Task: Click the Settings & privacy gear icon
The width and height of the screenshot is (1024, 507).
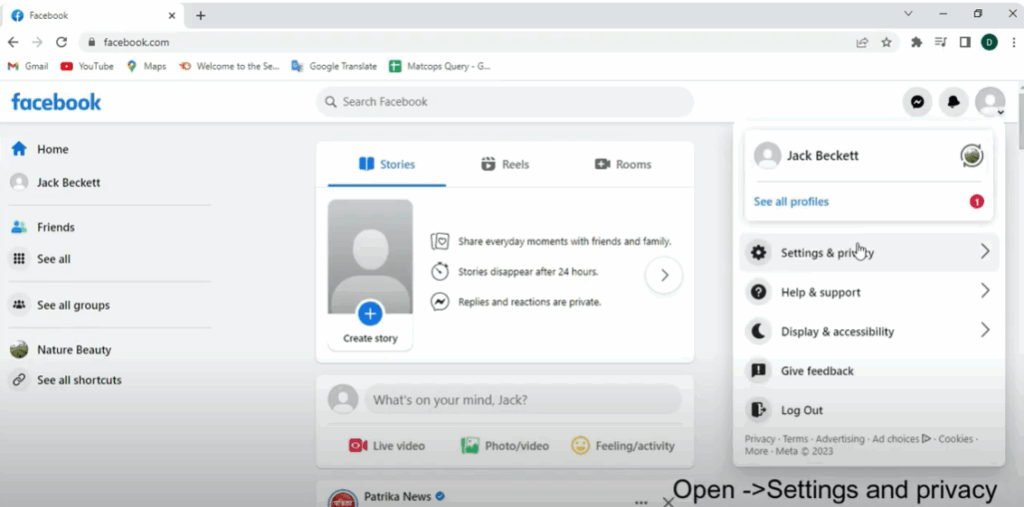Action: coord(758,252)
